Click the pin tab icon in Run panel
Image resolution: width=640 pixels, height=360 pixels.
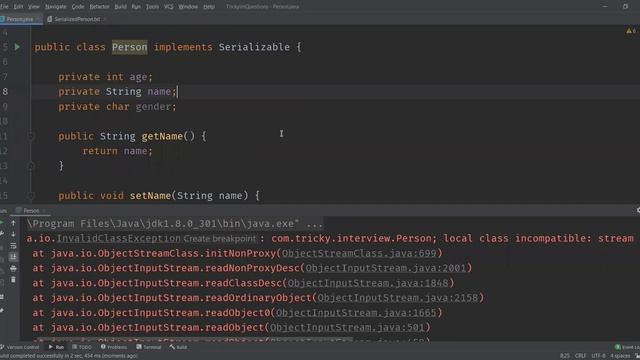tap(2, 311)
